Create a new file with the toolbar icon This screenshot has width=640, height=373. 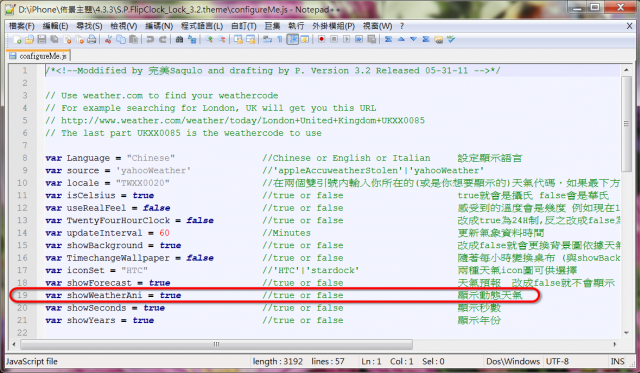(x=17, y=40)
